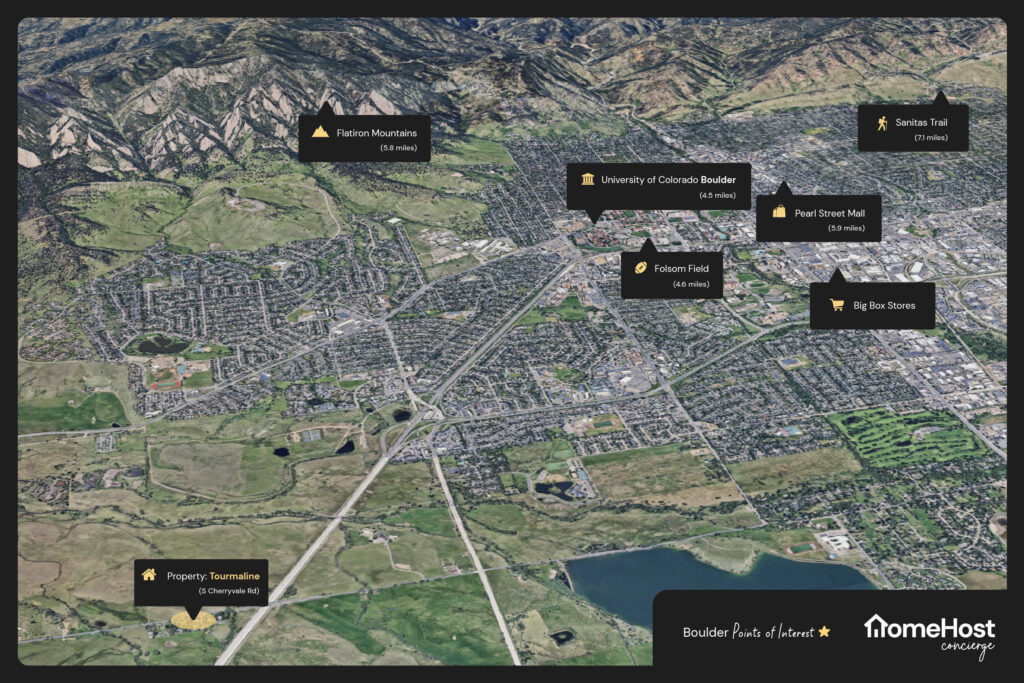1024x683 pixels.
Task: Select the hiker icon beside Sanitas Trail
Action: coord(881,123)
